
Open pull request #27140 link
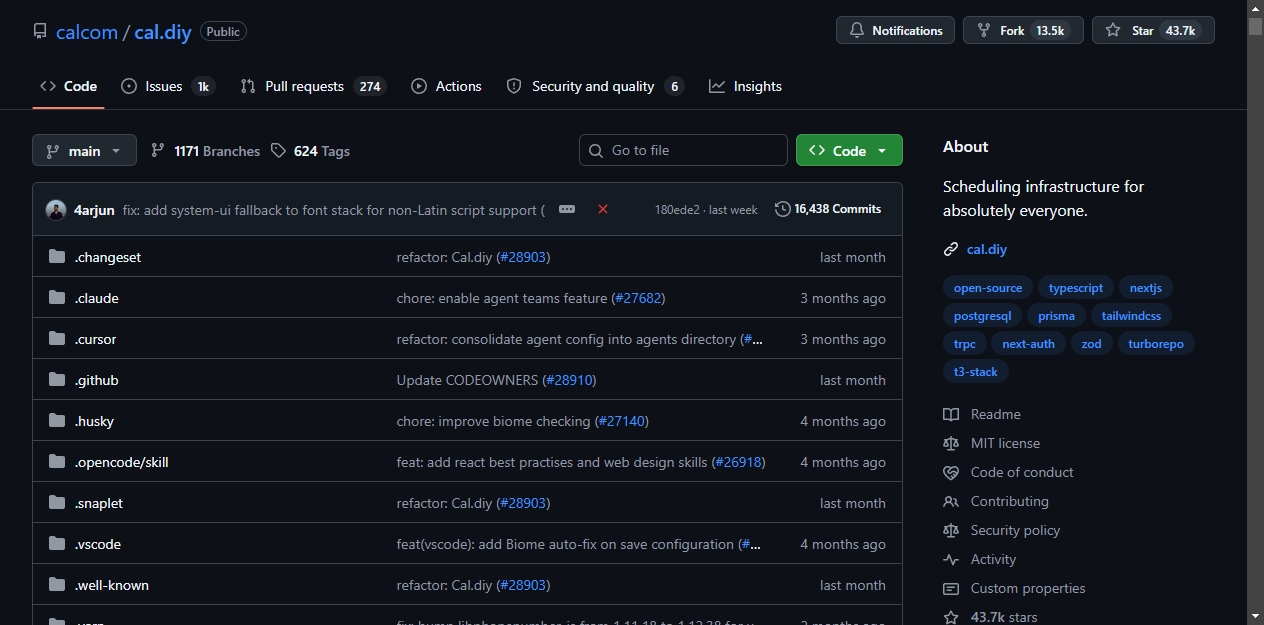point(622,421)
